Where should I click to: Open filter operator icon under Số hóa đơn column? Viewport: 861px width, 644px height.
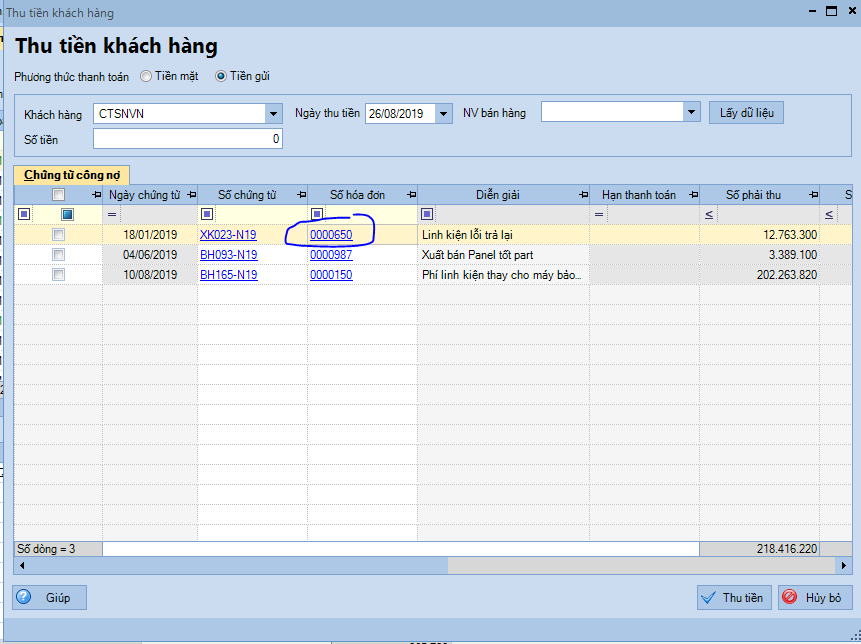point(317,214)
